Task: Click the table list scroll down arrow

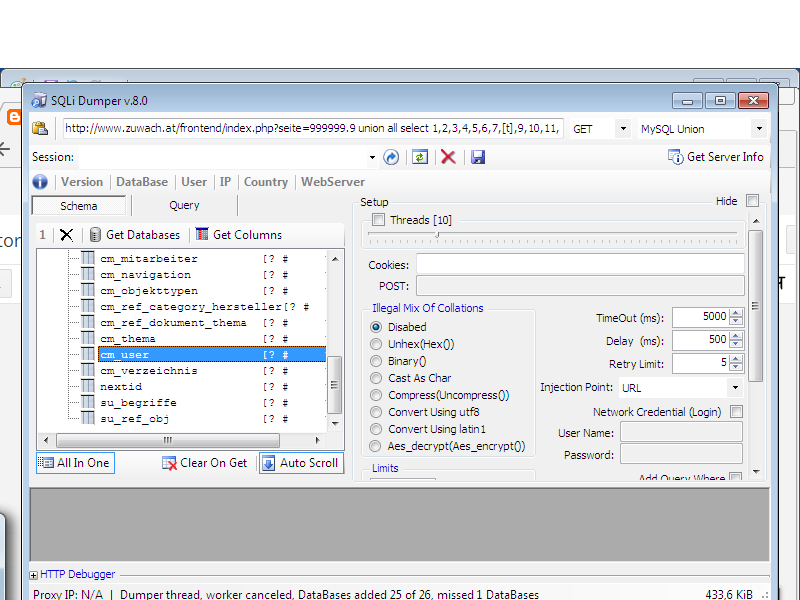Action: click(x=335, y=423)
